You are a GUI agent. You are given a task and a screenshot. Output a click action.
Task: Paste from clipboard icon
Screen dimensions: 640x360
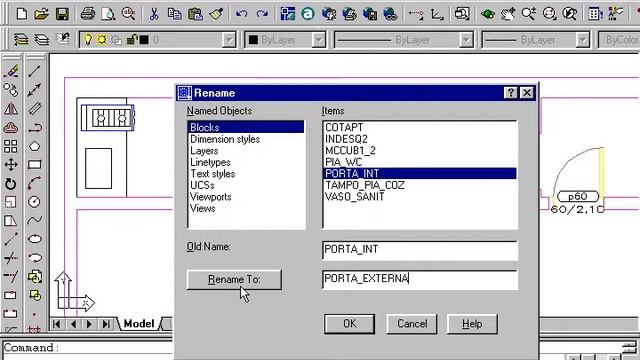click(196, 14)
